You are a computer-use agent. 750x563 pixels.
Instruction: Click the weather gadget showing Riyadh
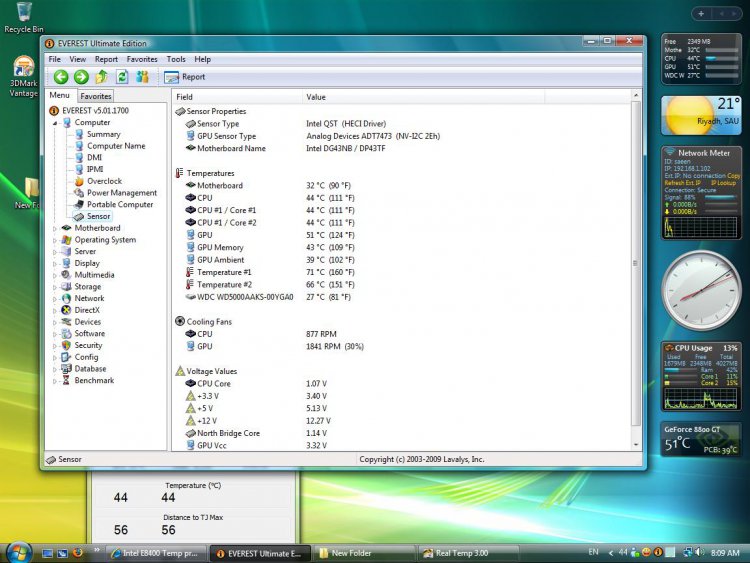pos(701,116)
